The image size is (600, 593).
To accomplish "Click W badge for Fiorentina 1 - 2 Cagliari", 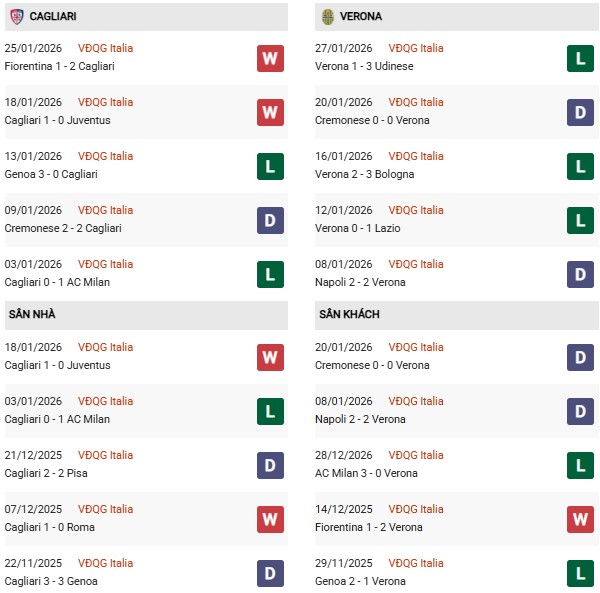I will 270,58.
